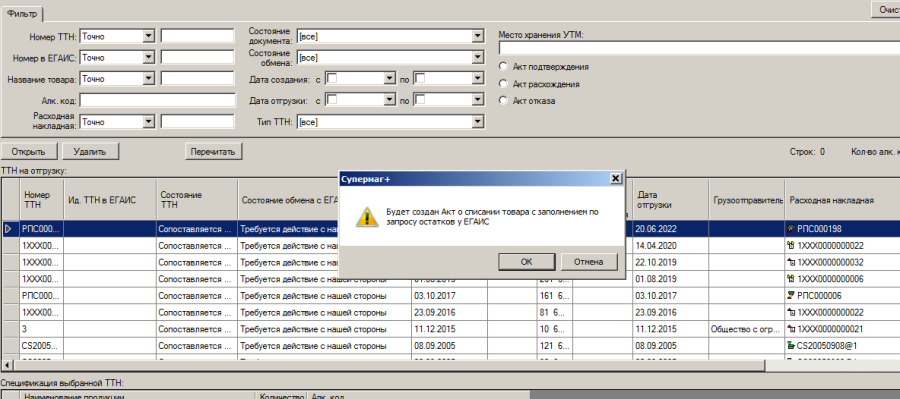Switch to the Фильтр tab
Image resolution: width=900 pixels, height=399 pixels.
[22, 14]
